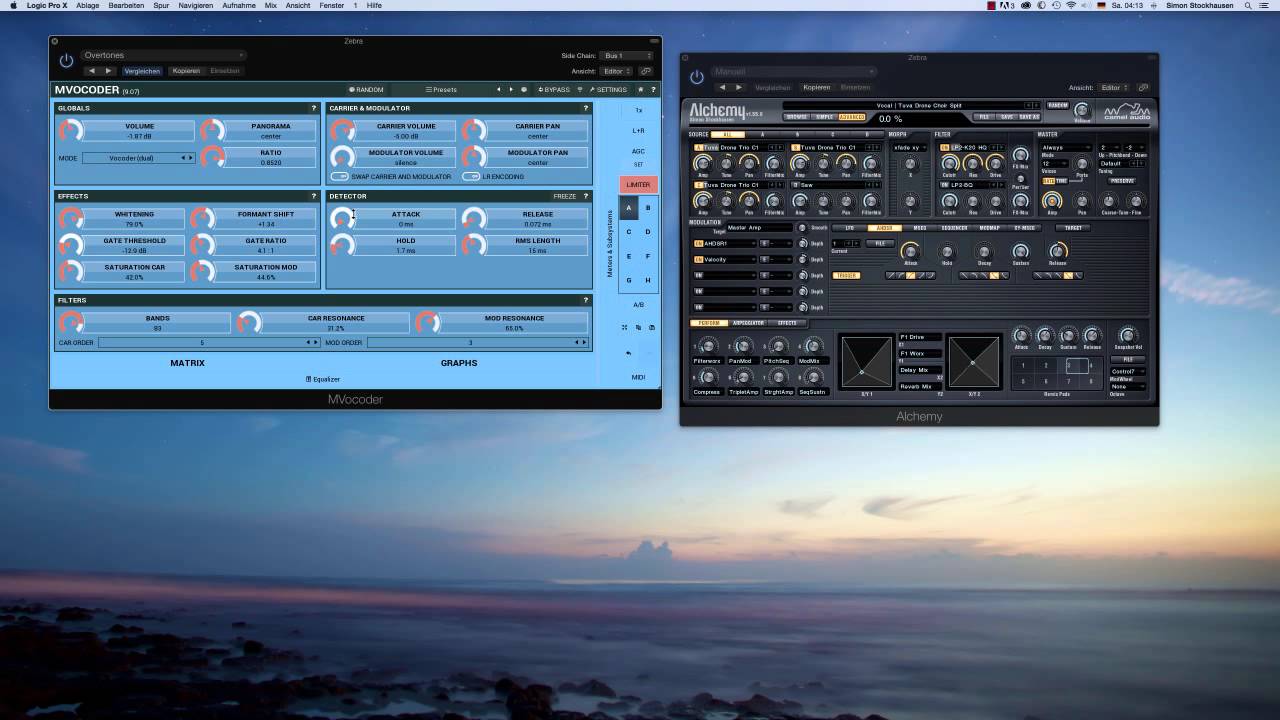The image size is (1280, 720).
Task: Open the Mod Order selector
Action: pos(477,343)
